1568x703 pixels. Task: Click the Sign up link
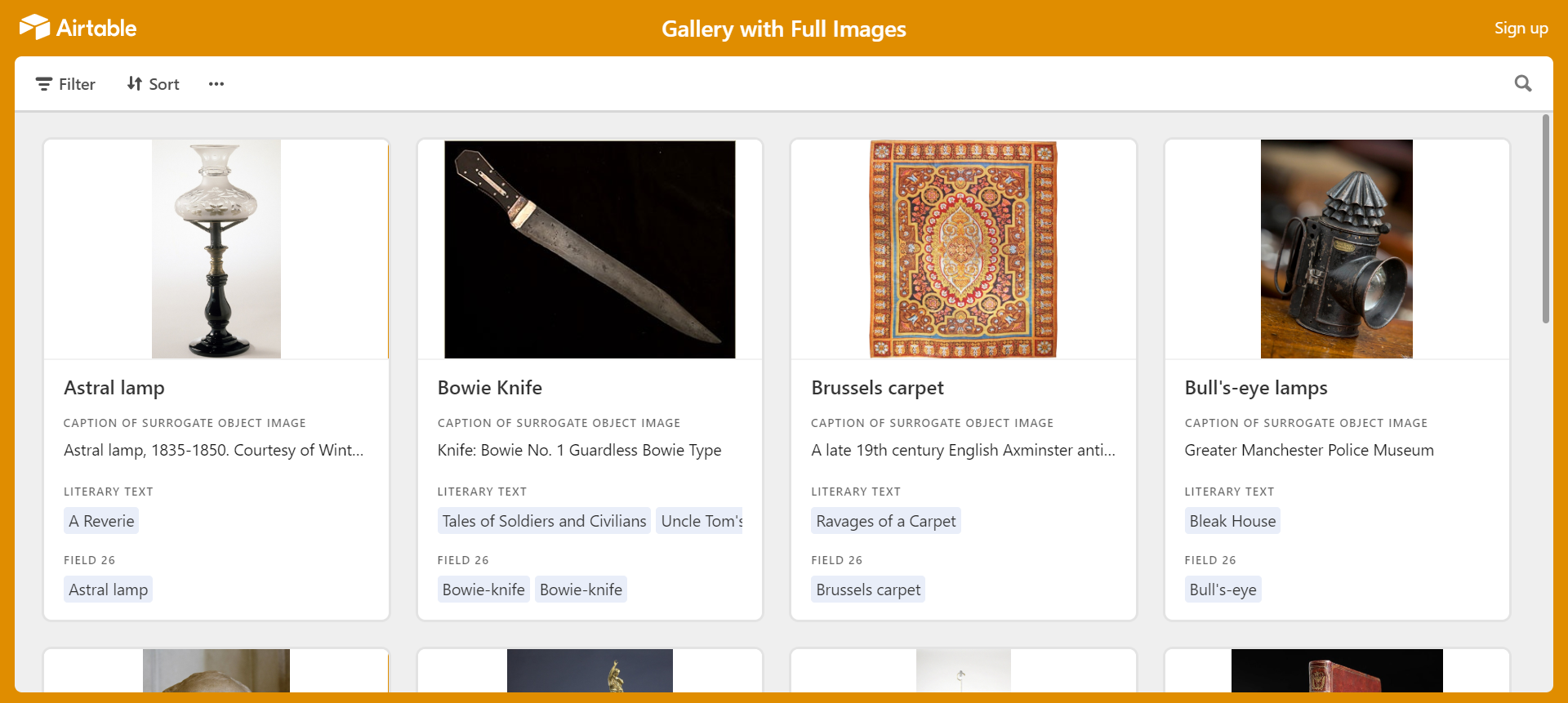(1521, 28)
